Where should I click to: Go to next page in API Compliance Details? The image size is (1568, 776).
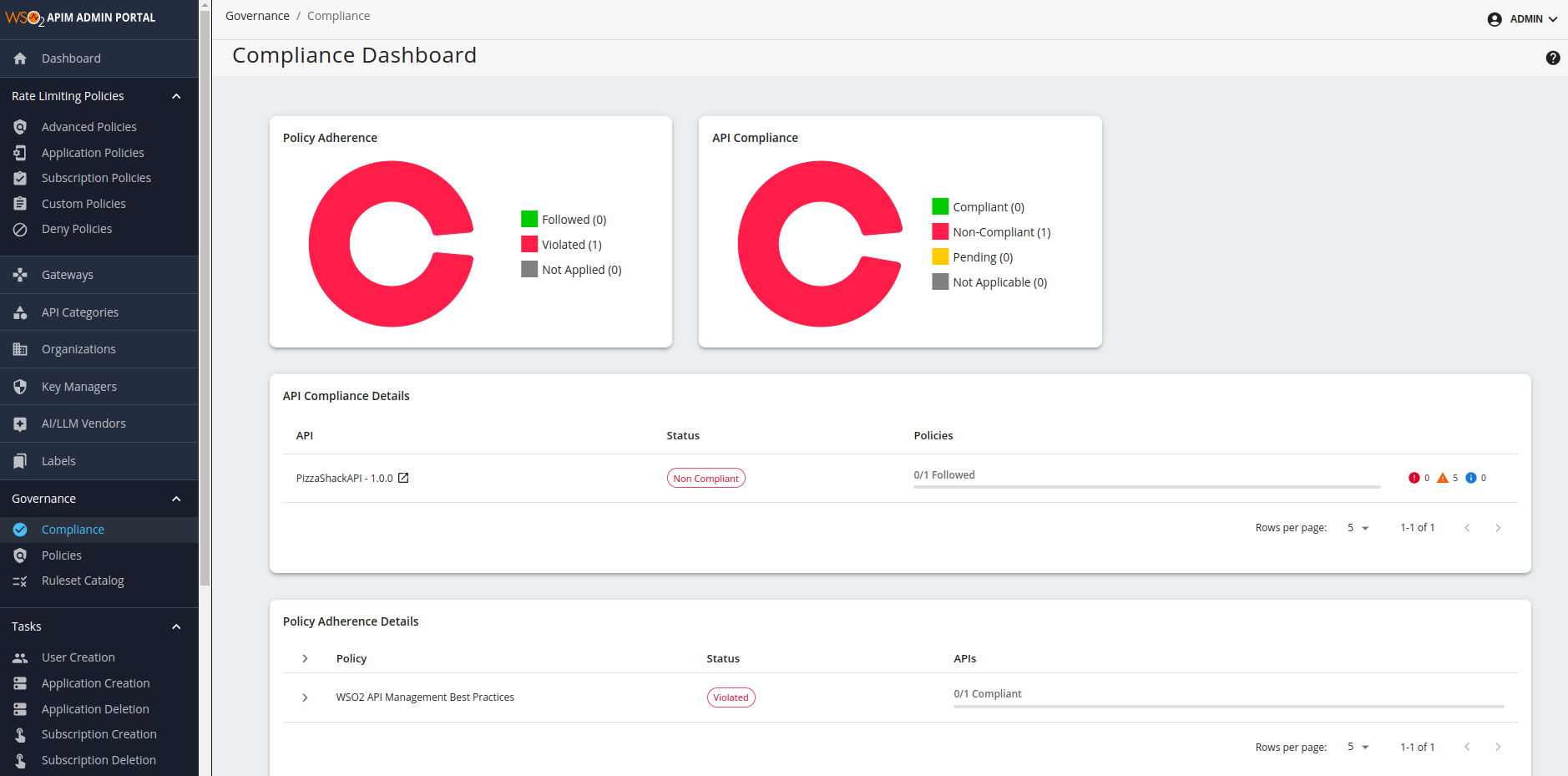pos(1498,528)
